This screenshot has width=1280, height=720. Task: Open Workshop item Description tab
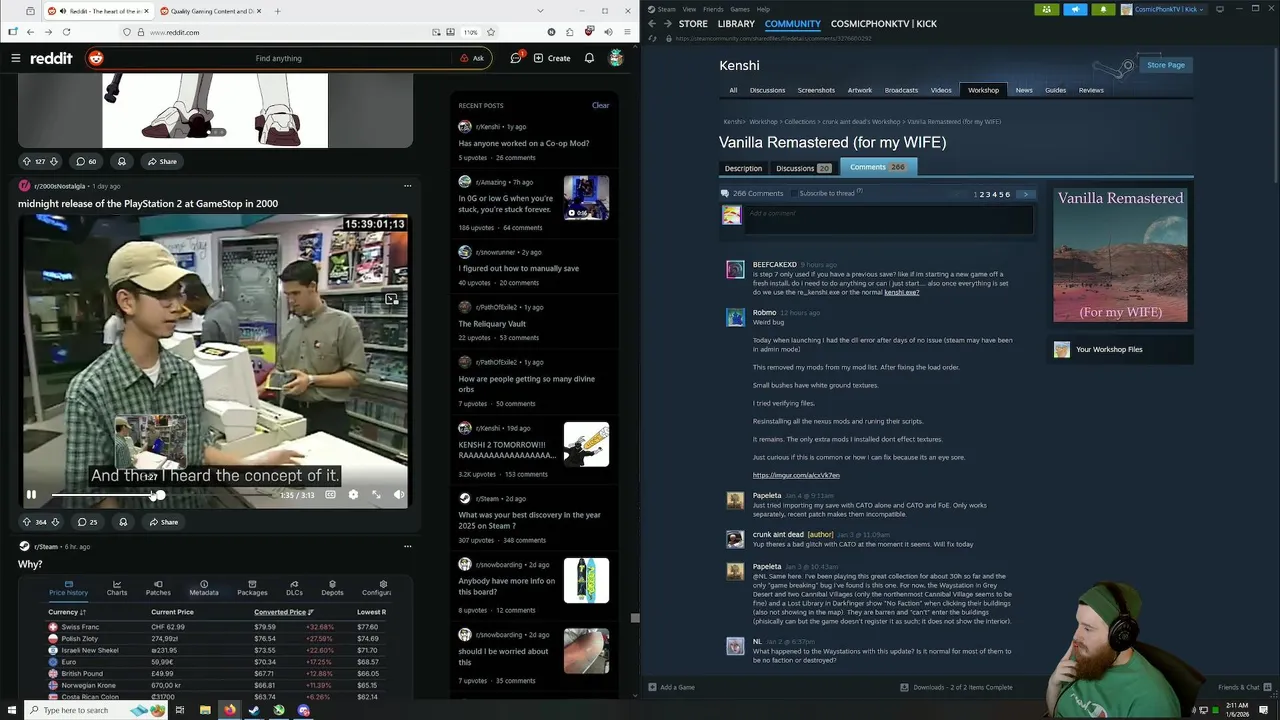tap(743, 168)
